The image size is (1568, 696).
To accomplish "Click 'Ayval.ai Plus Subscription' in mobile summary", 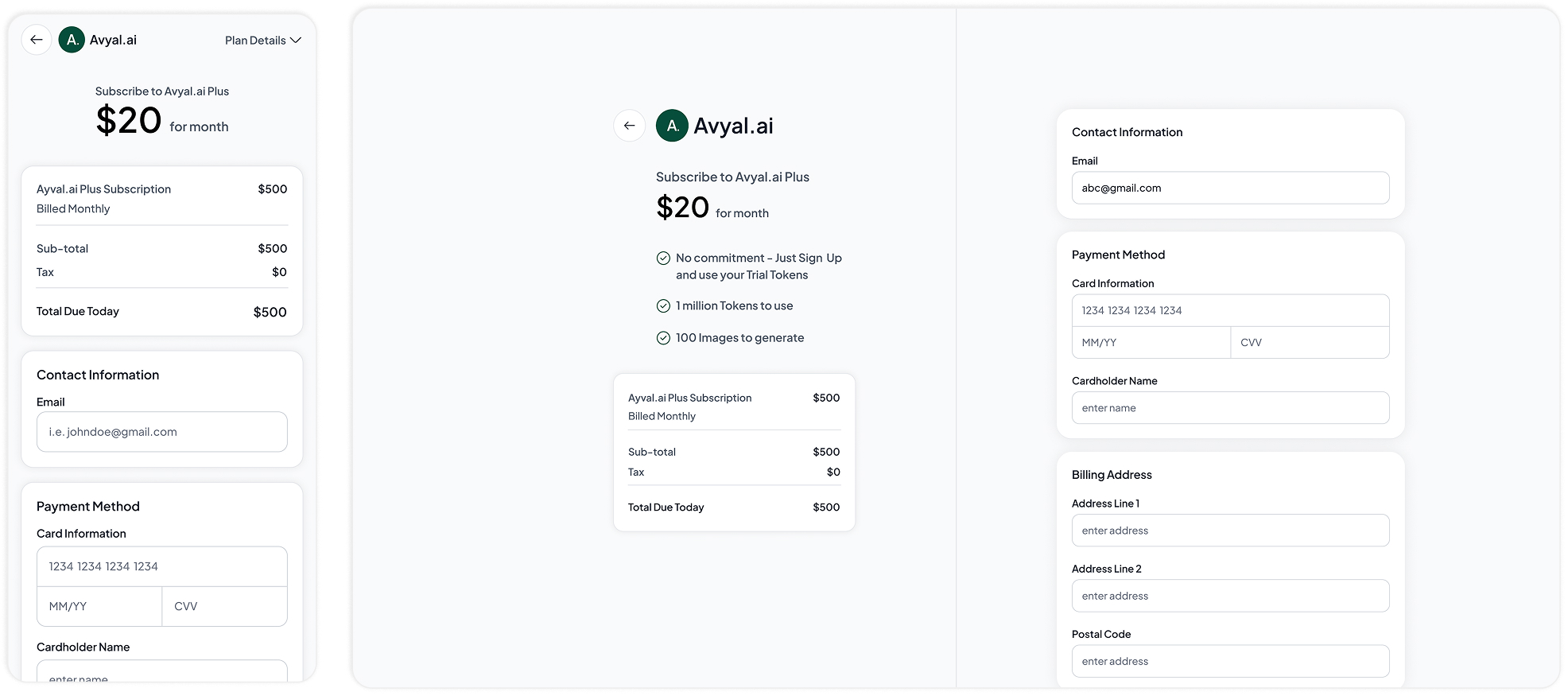I will (103, 189).
